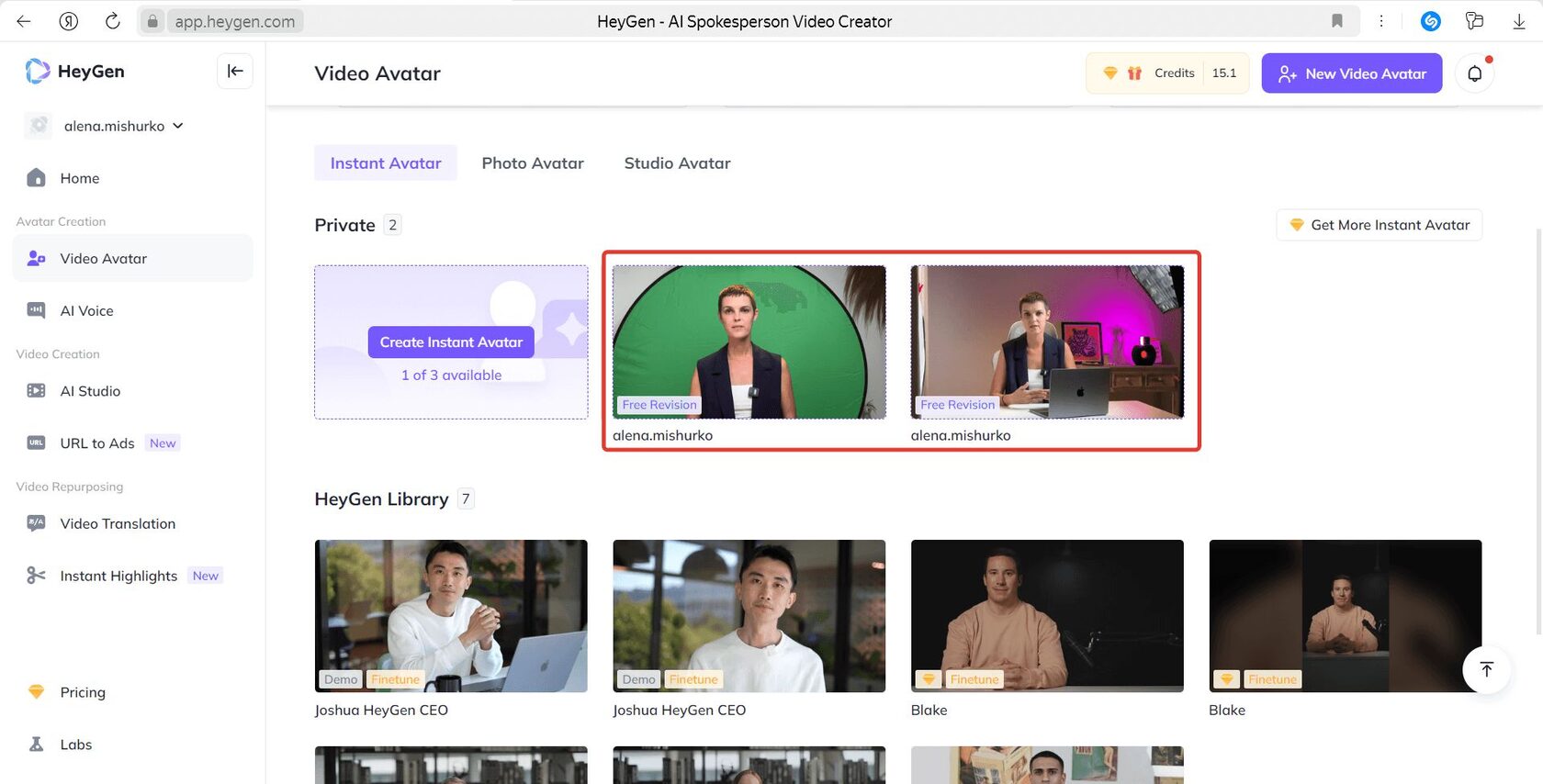The height and width of the screenshot is (784, 1543).
Task: Reload the page with the refresh icon
Action: 112,21
